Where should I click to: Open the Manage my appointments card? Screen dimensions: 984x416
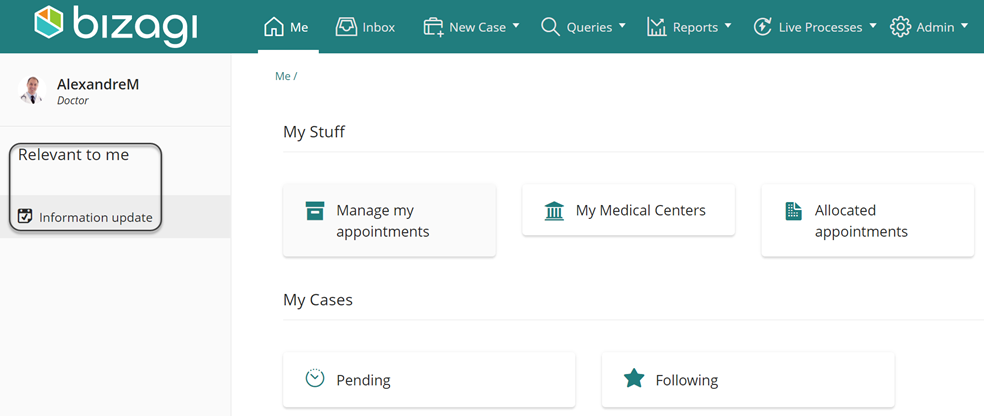point(389,220)
